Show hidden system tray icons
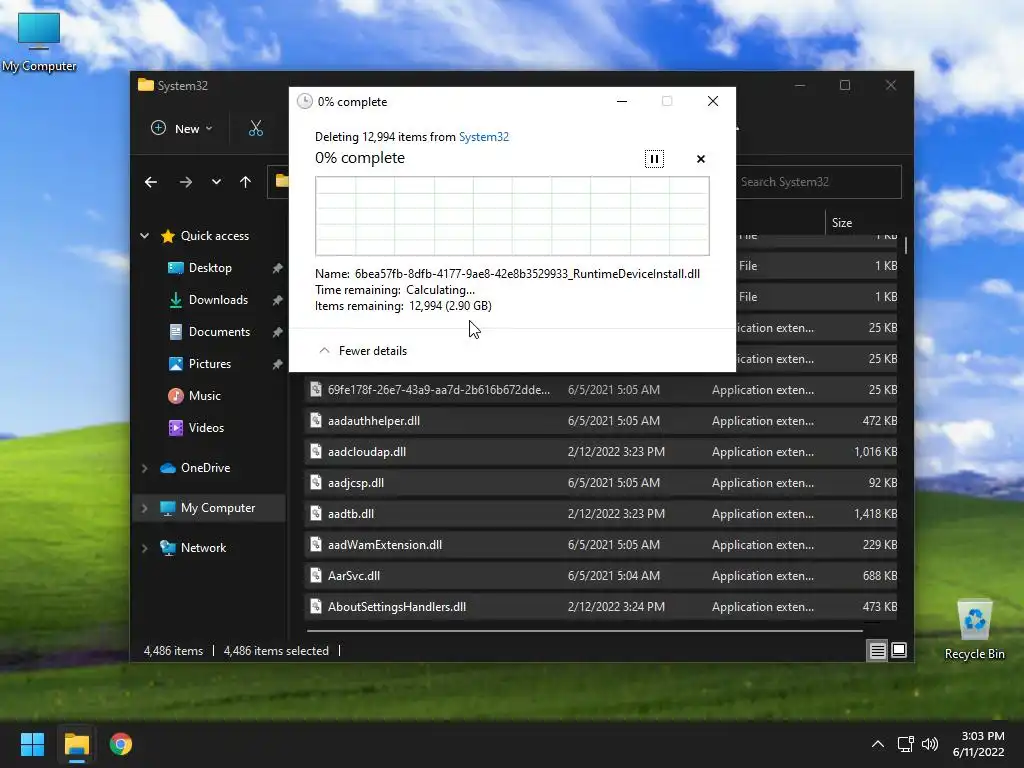This screenshot has width=1024, height=768. [878, 744]
